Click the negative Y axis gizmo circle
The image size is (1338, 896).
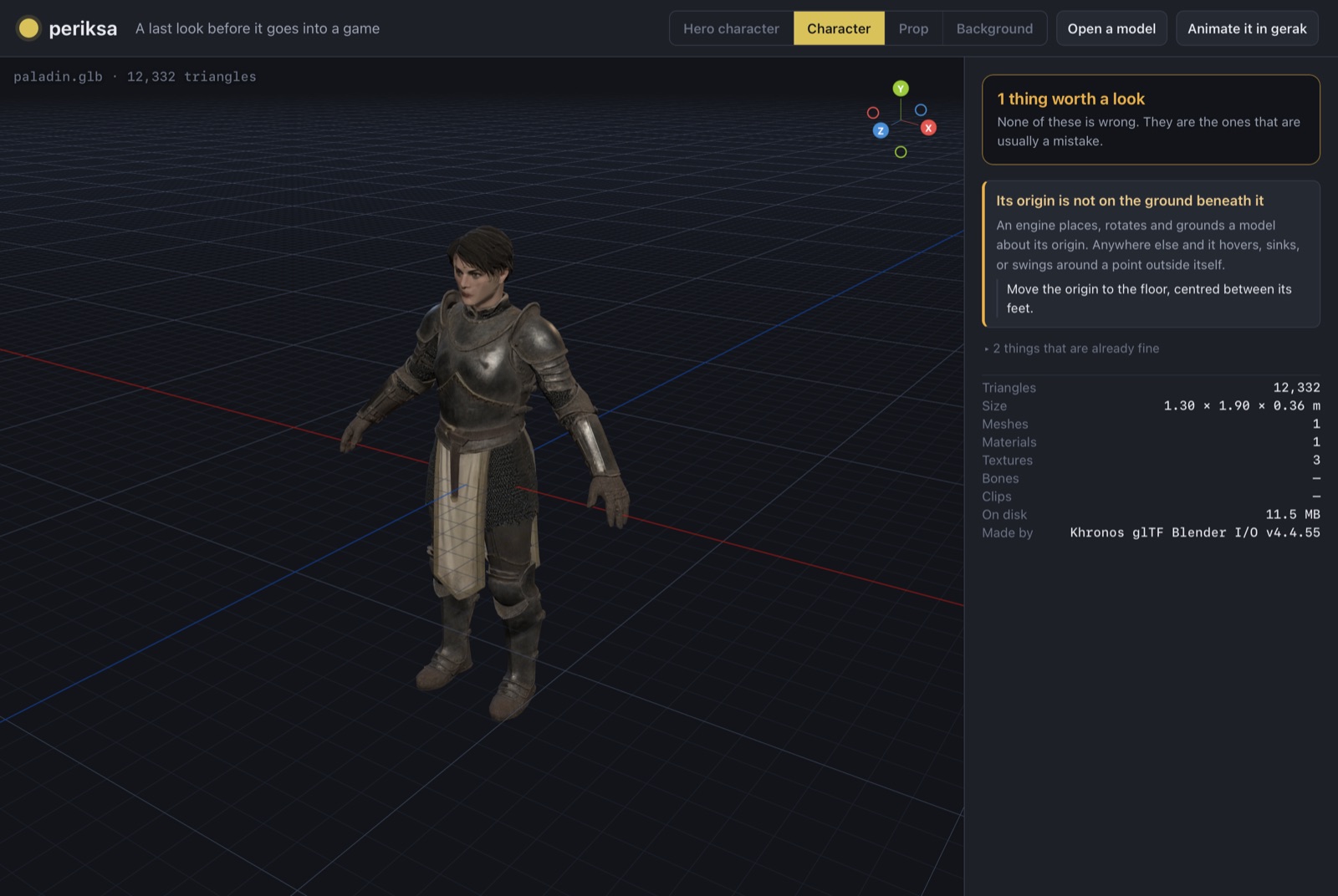901,152
